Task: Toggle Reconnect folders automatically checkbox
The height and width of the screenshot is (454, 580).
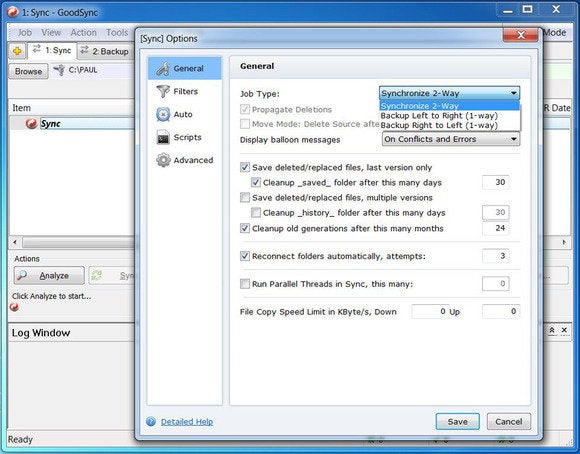Action: (245, 256)
